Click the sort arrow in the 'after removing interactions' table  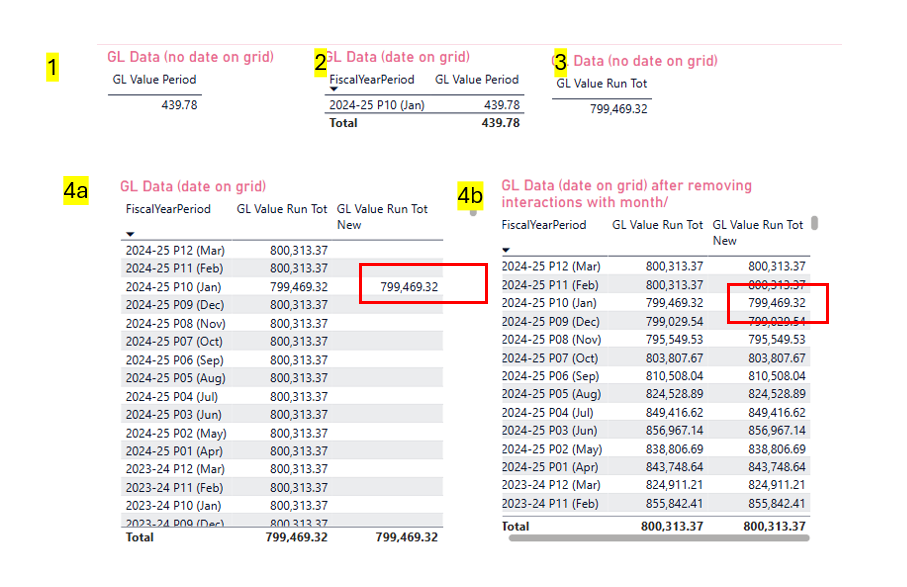coord(506,250)
